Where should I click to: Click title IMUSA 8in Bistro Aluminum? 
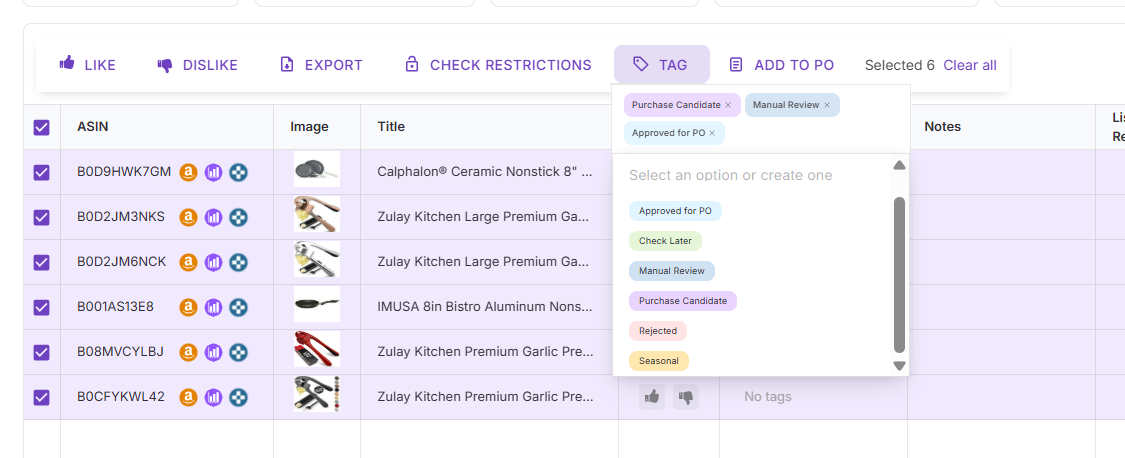click(x=485, y=307)
